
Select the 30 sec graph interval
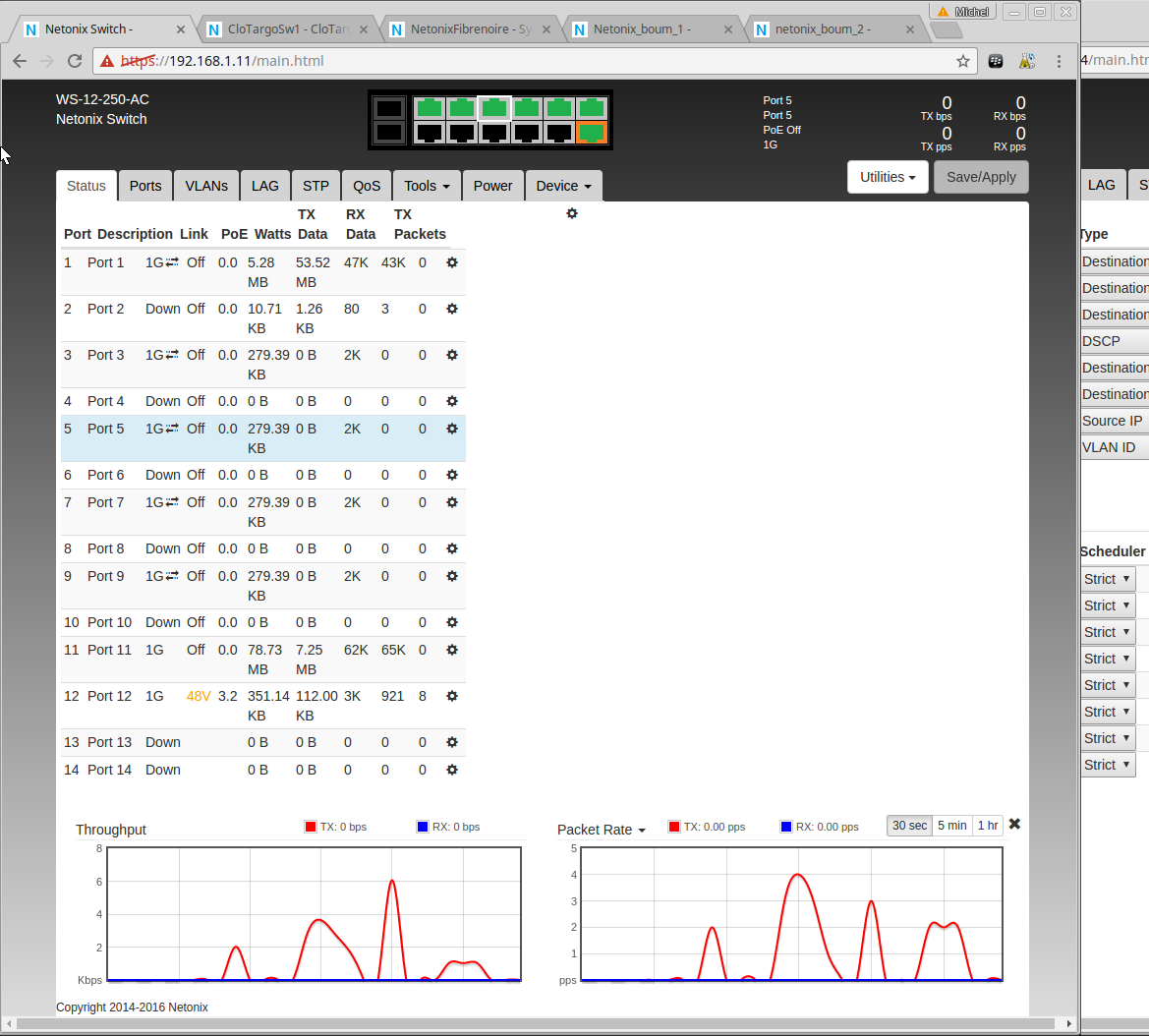click(x=909, y=826)
